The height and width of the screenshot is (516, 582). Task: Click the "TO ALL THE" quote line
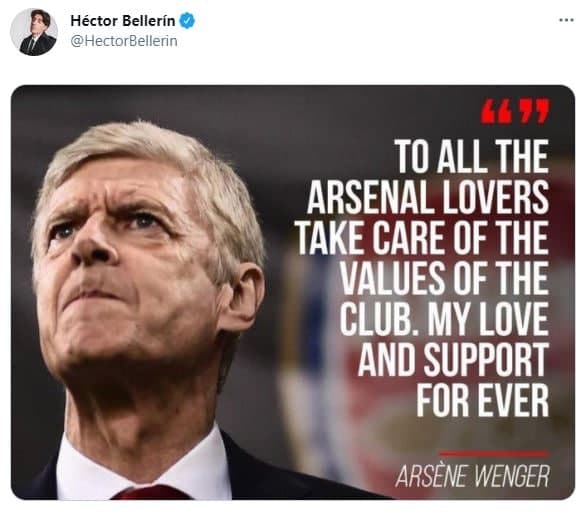pyautogui.click(x=471, y=156)
